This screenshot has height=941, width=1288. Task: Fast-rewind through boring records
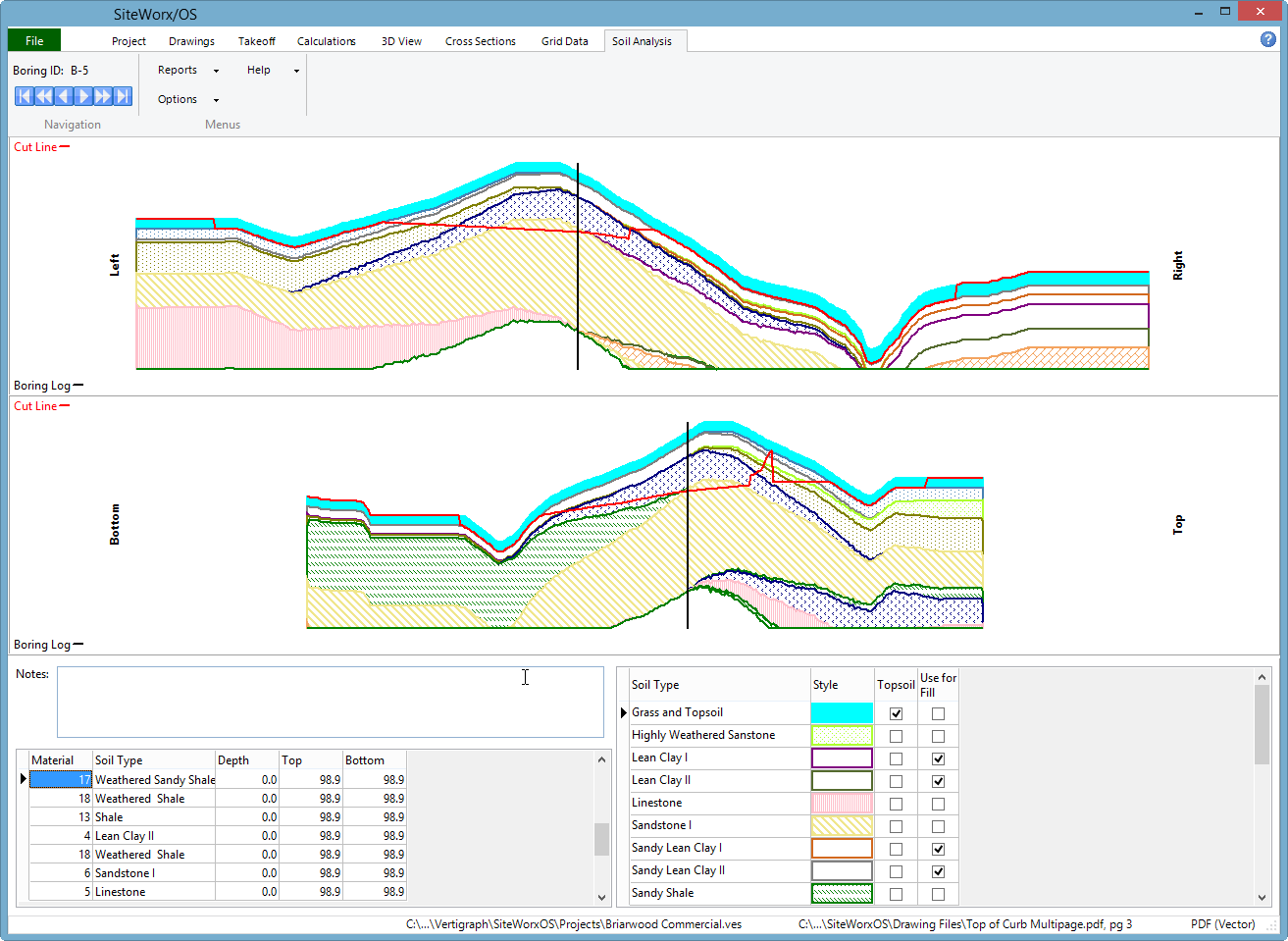pos(43,95)
